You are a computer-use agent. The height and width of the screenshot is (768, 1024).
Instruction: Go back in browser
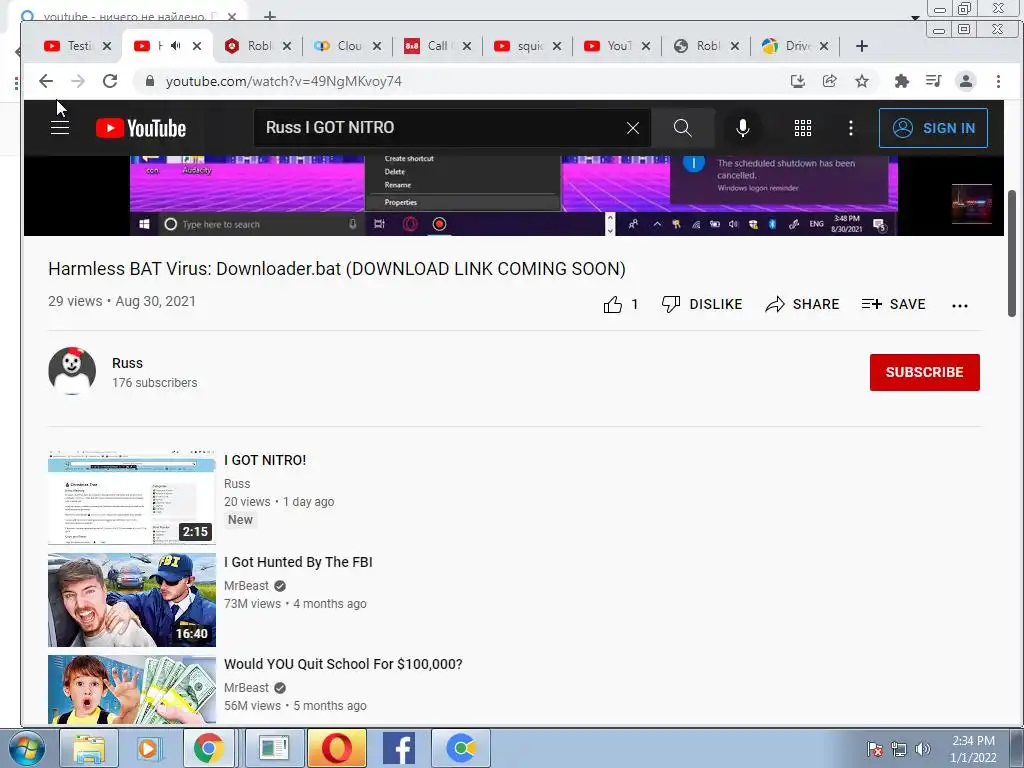click(46, 81)
